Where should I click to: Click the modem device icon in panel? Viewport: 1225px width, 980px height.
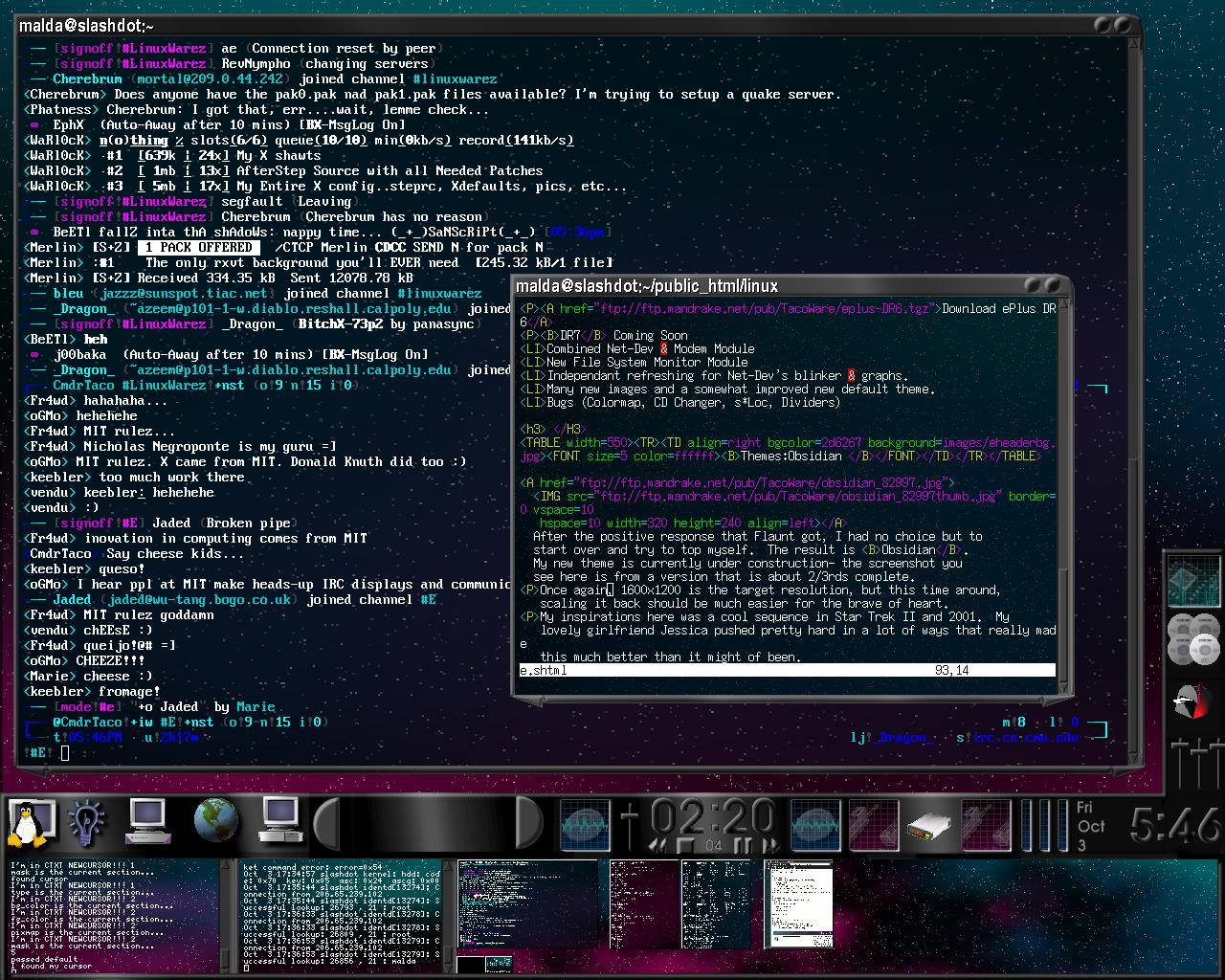[928, 825]
